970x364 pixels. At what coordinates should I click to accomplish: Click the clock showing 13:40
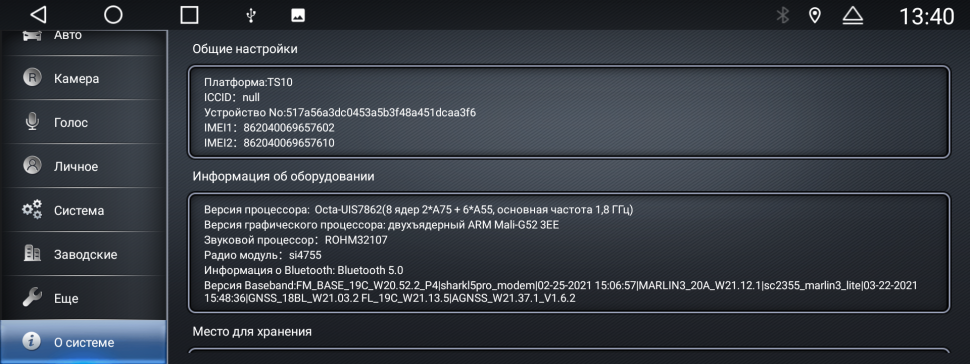point(925,16)
